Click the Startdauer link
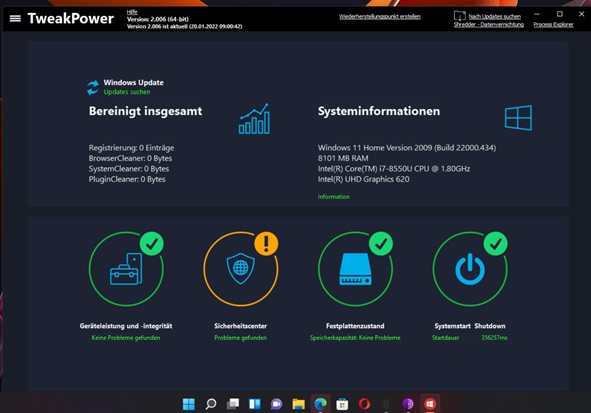 [x=446, y=338]
